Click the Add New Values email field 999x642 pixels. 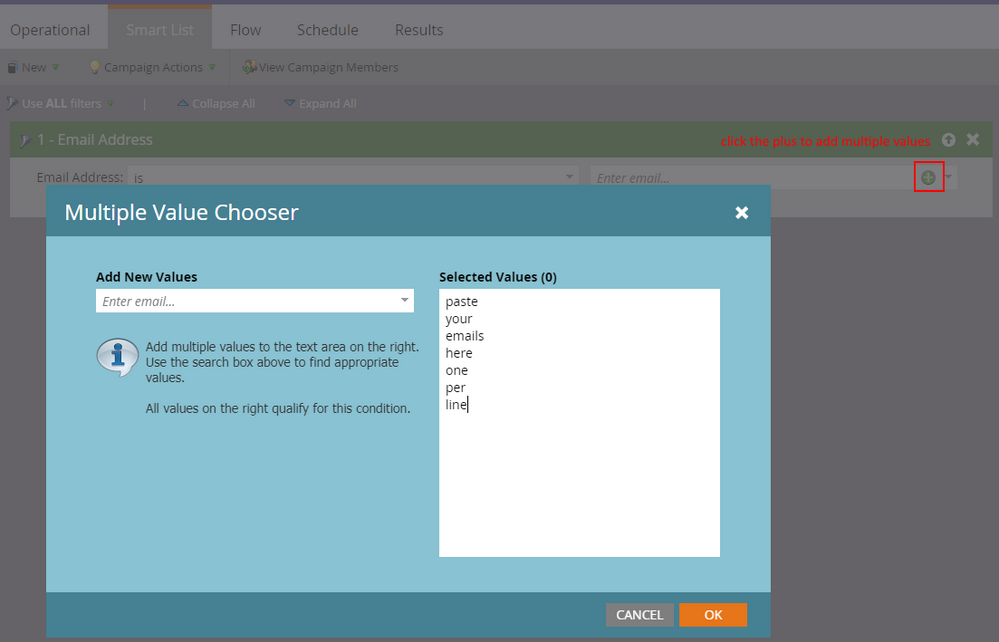tap(245, 300)
